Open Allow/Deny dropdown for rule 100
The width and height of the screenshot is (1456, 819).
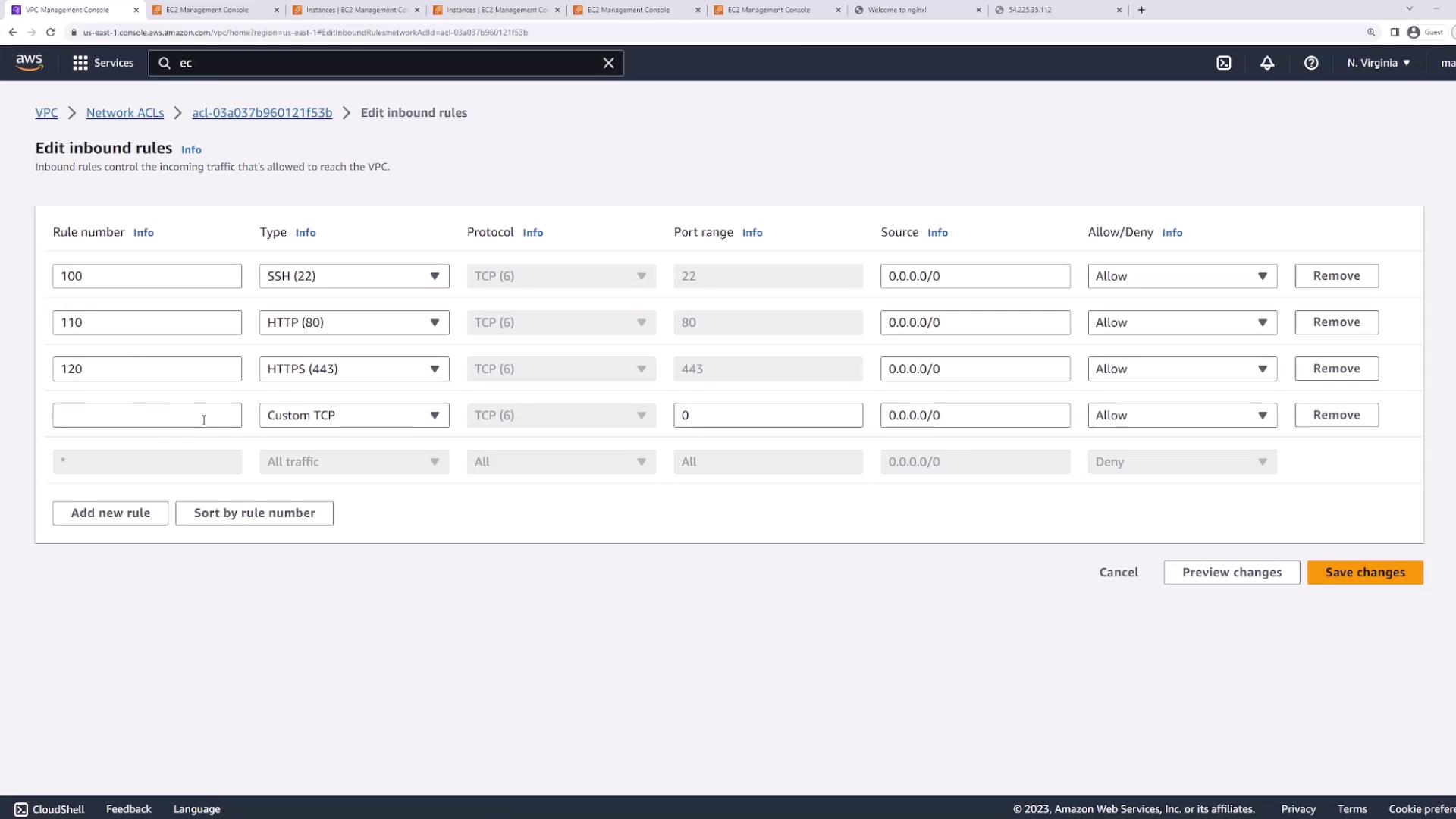point(1181,276)
